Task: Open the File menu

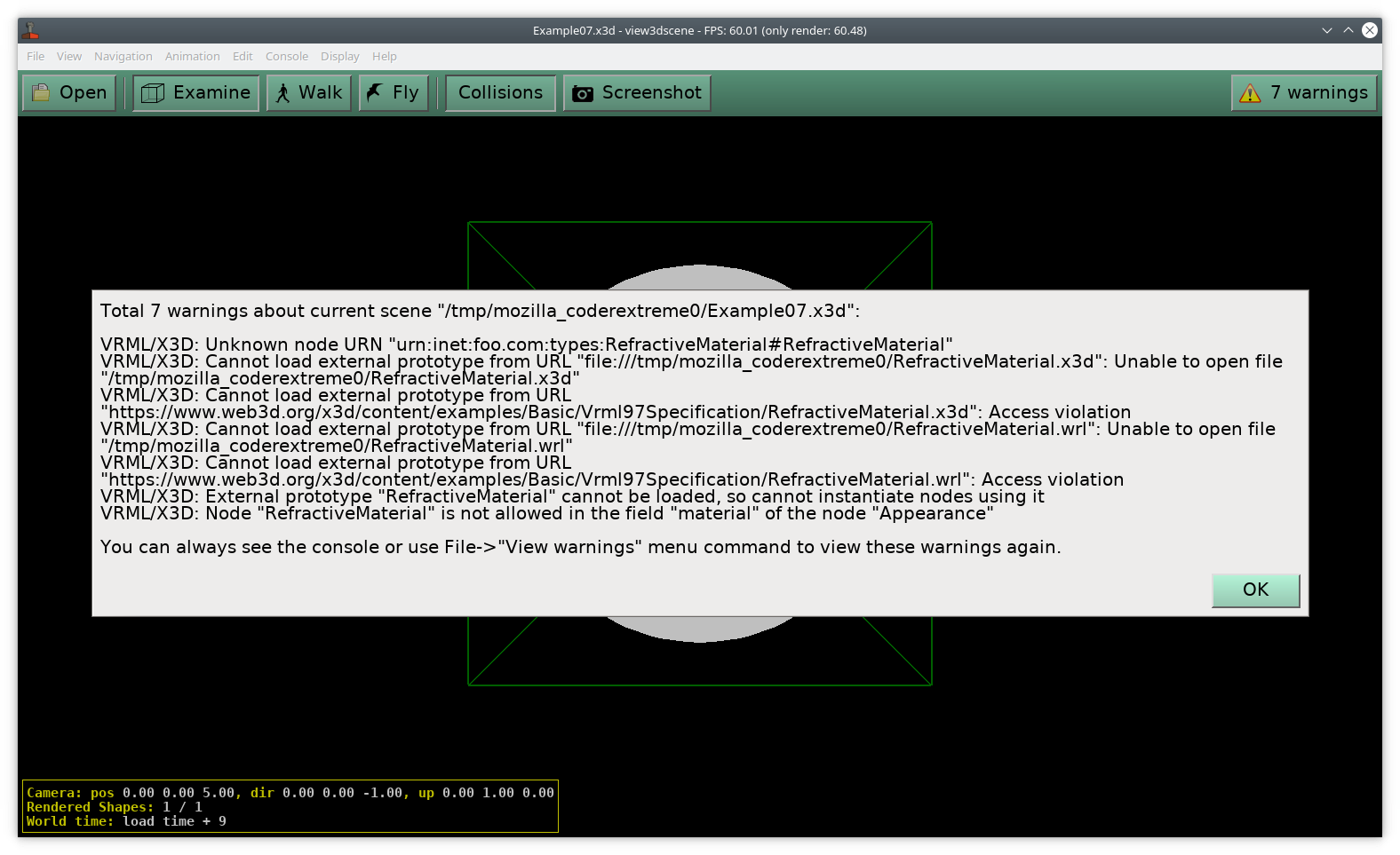Action: [36, 56]
